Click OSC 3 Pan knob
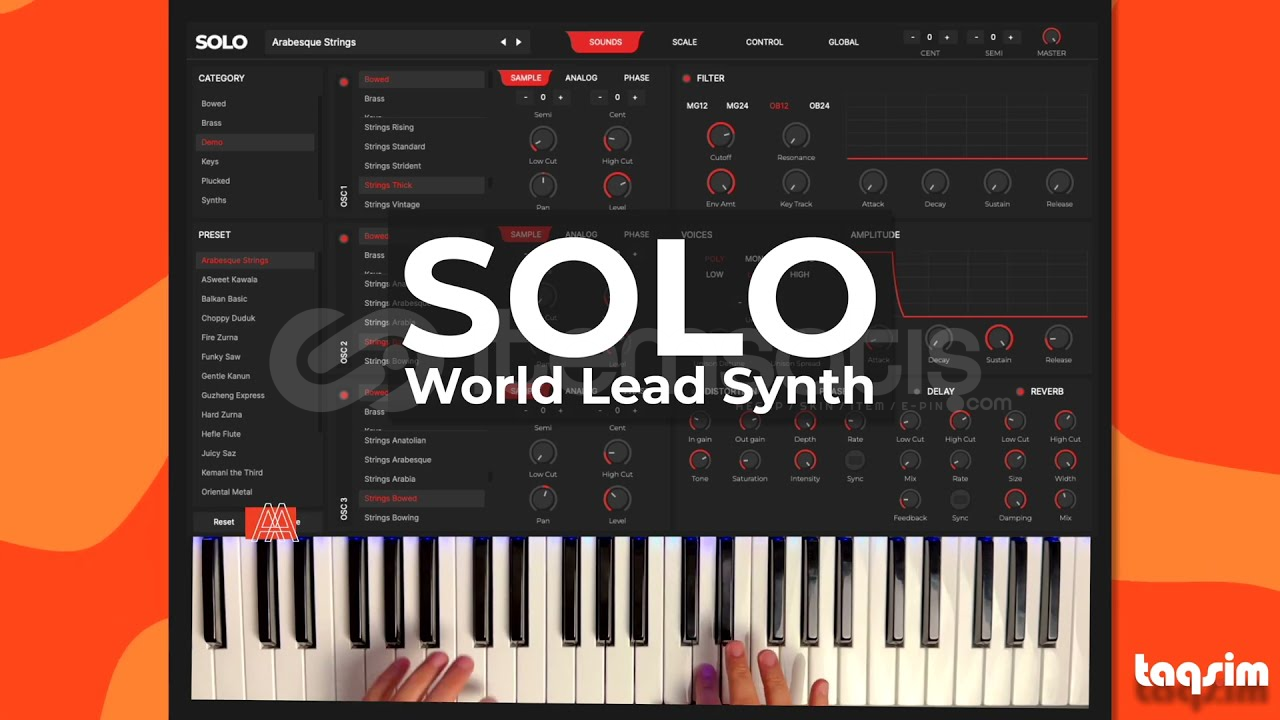1280x720 pixels. (543, 498)
